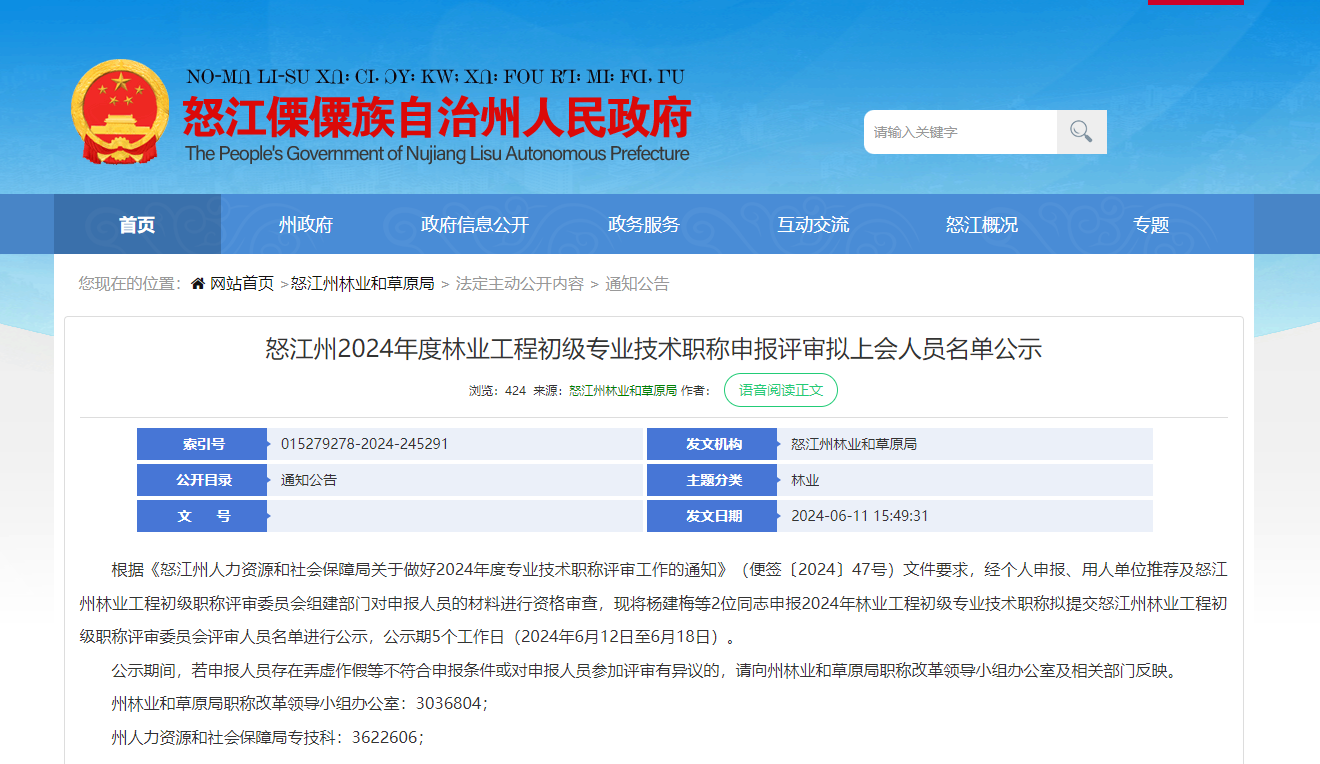Click the article title heading
Screen dimensions: 1320x764
click(653, 349)
